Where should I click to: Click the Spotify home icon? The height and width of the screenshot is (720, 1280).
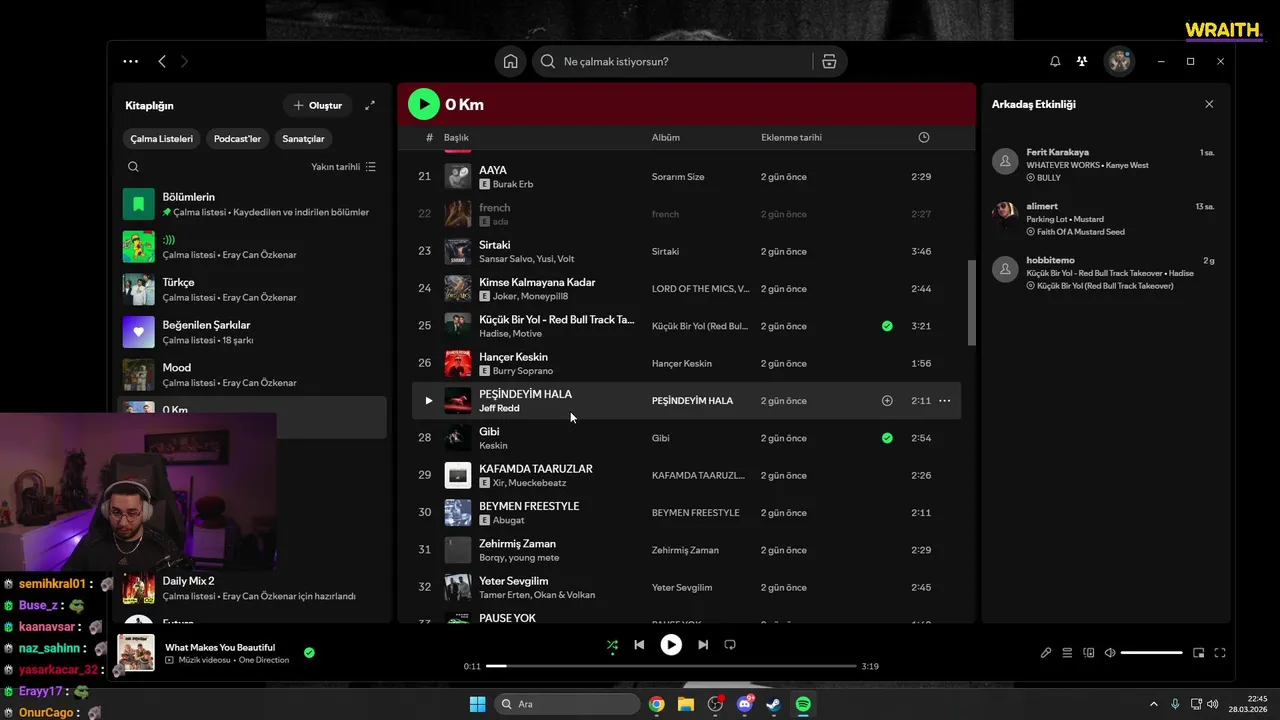coord(510,61)
